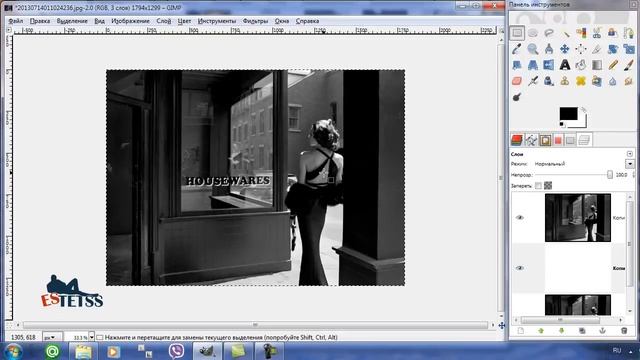Select the Perspective Clone tool
Viewport: 640px width, 360px height.
597,81
